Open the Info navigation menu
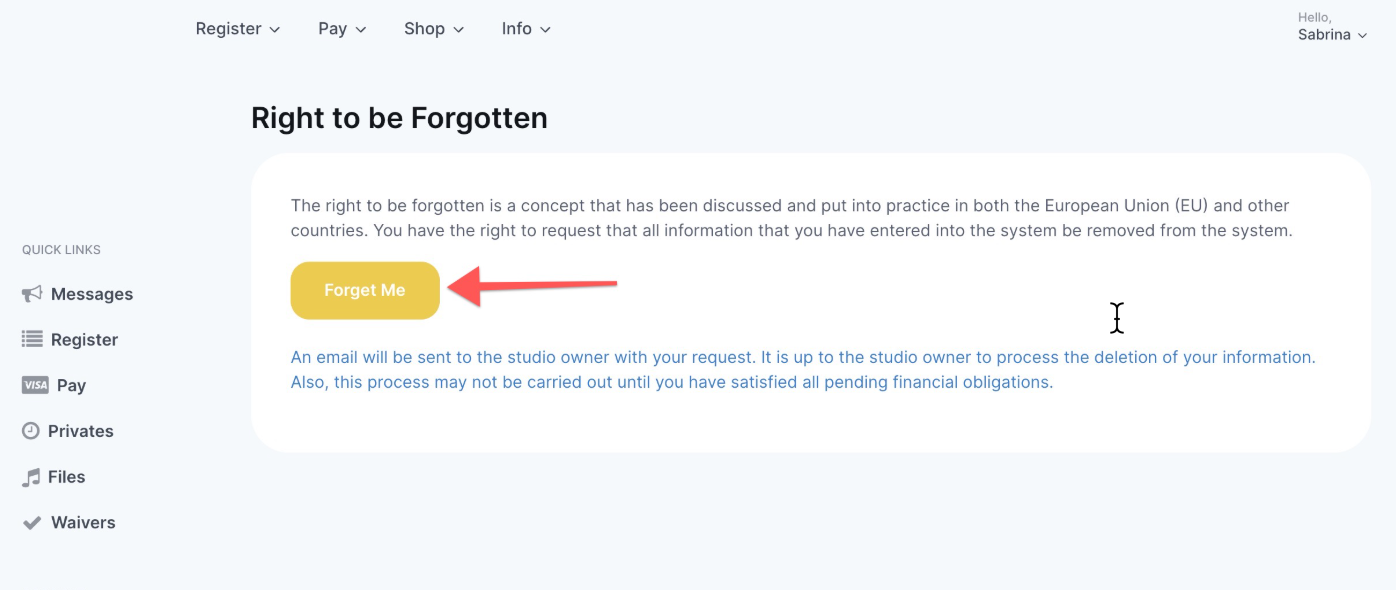 point(526,29)
